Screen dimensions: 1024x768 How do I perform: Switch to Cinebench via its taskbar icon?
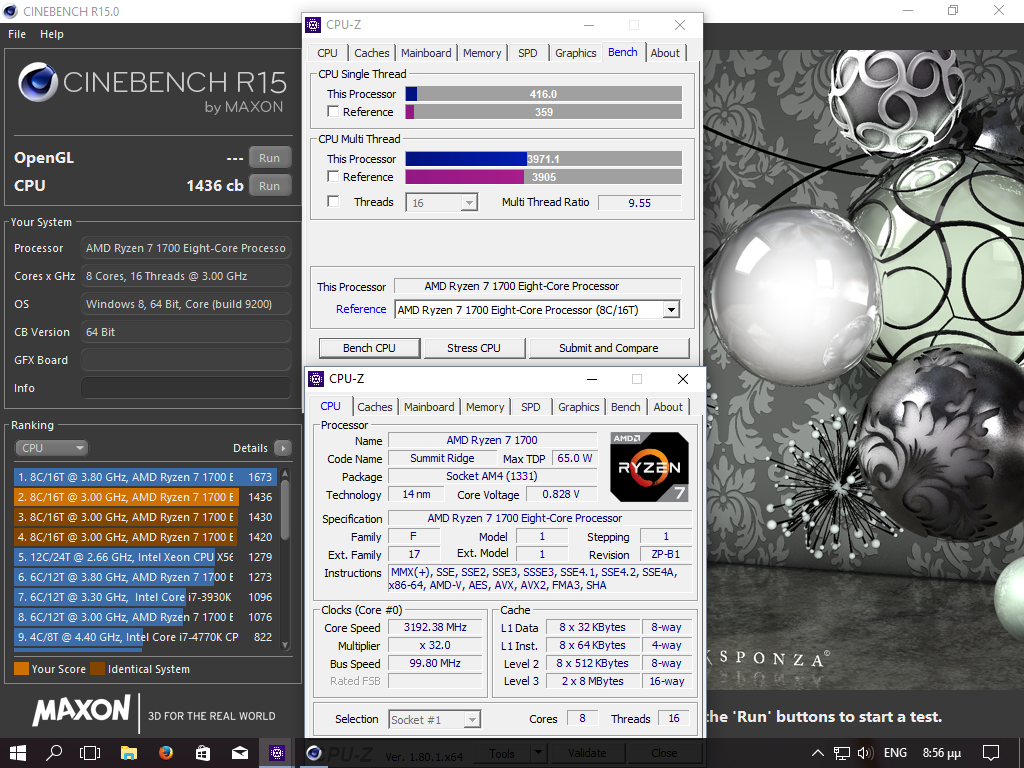(314, 753)
